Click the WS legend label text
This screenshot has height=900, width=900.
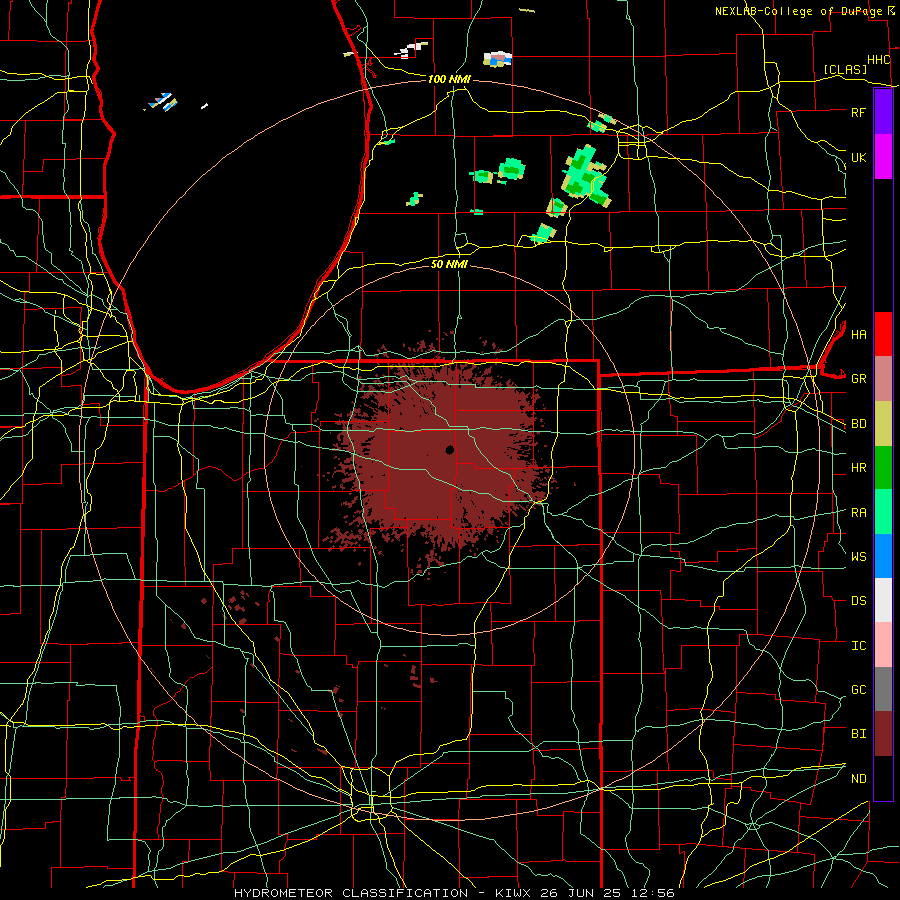(x=858, y=557)
